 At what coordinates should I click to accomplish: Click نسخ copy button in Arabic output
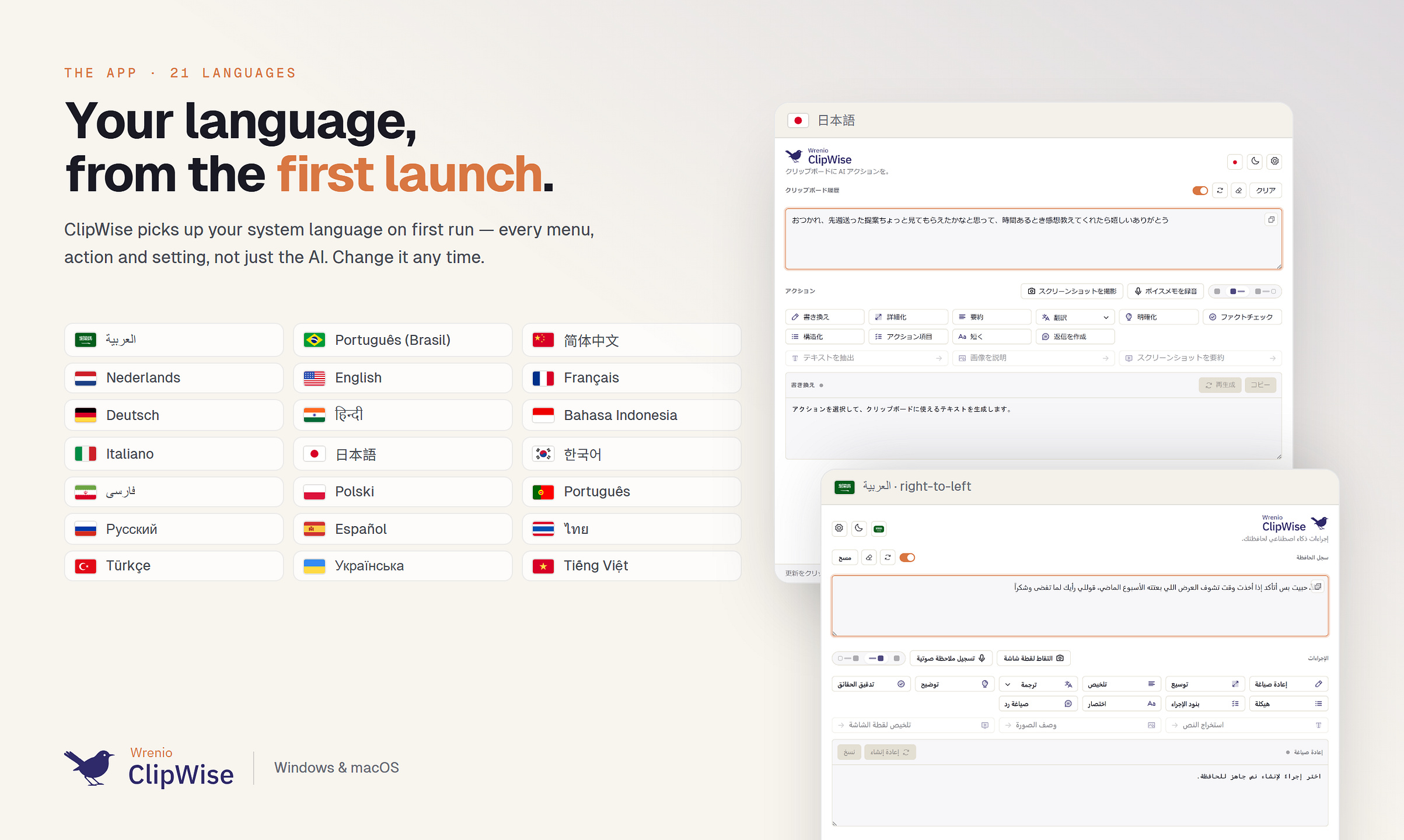click(849, 752)
